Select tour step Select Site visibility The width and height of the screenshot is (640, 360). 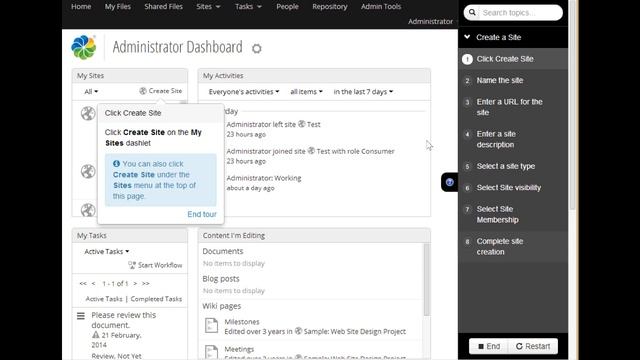tap(513, 188)
